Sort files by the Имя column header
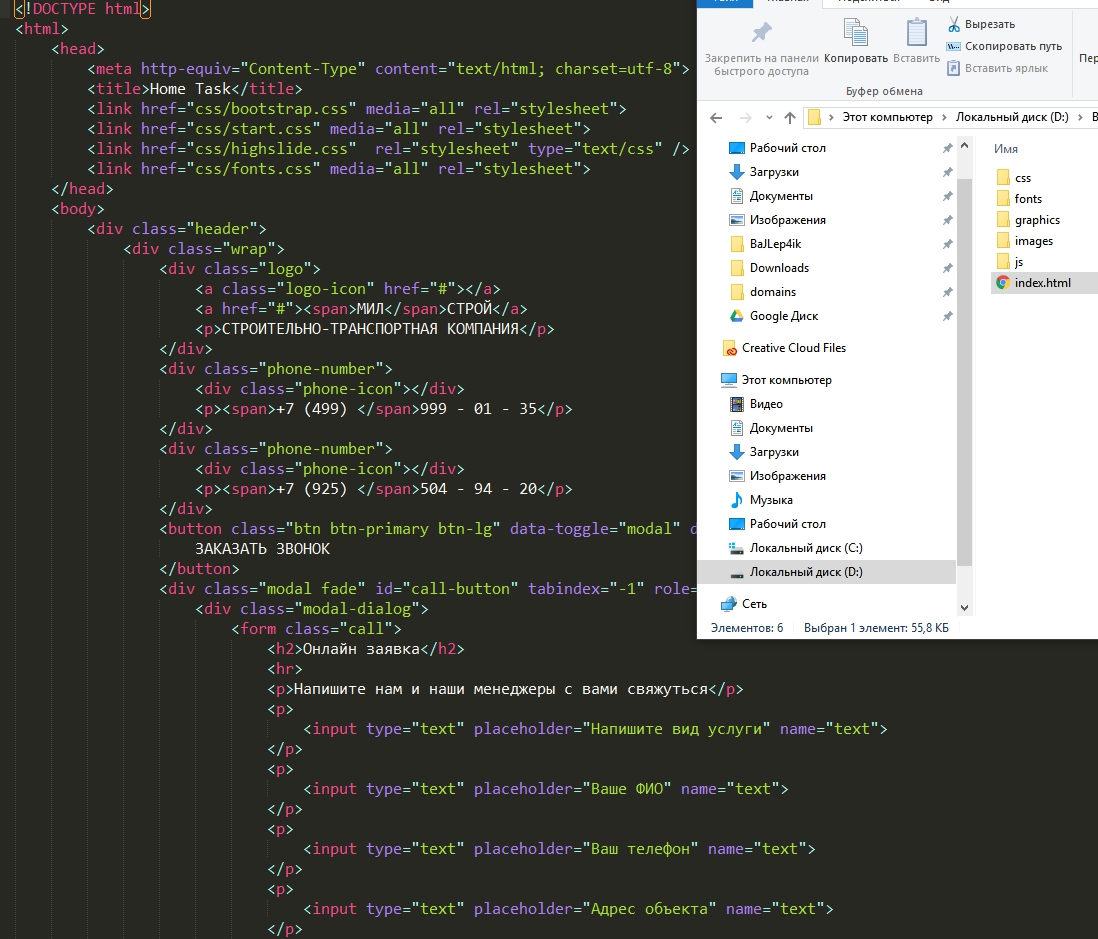Screen dimensions: 1098x939 1006,148
